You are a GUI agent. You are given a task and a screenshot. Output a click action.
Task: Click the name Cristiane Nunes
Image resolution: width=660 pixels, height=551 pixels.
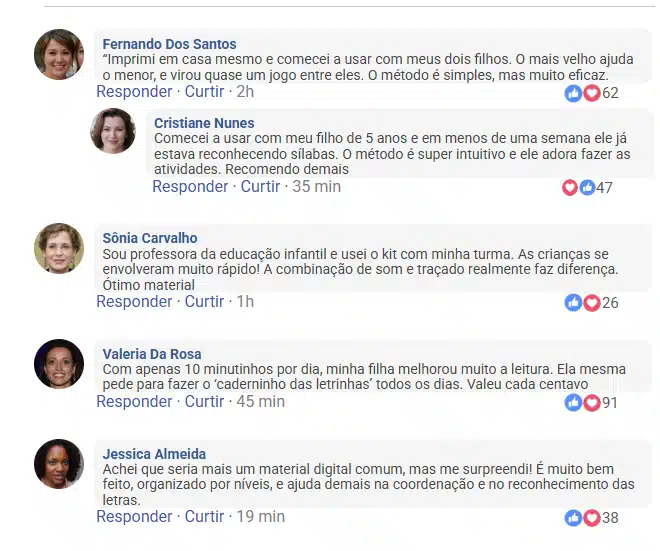pyautogui.click(x=204, y=123)
